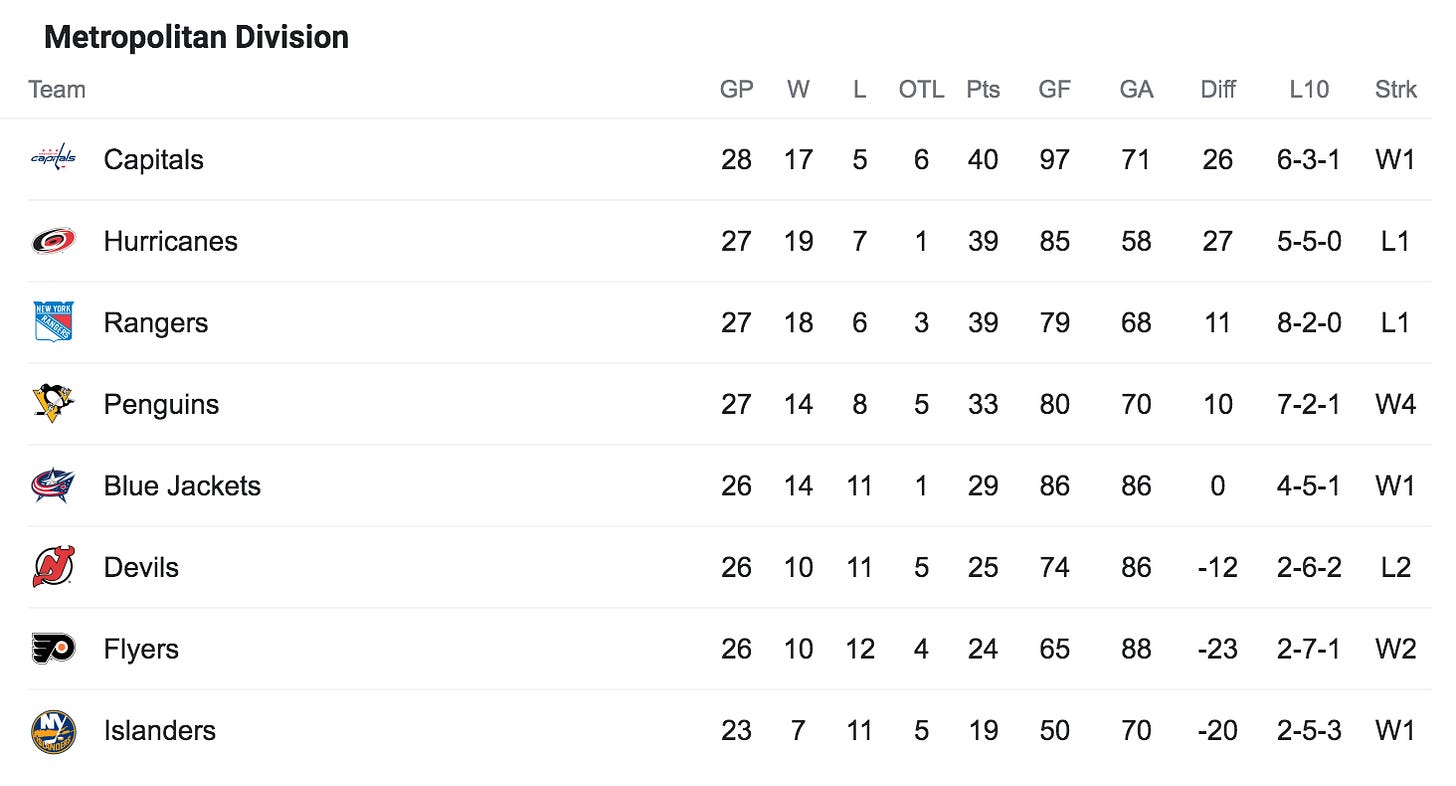Image resolution: width=1456 pixels, height=786 pixels.
Task: Click the Flyers team logo
Action: (x=53, y=649)
